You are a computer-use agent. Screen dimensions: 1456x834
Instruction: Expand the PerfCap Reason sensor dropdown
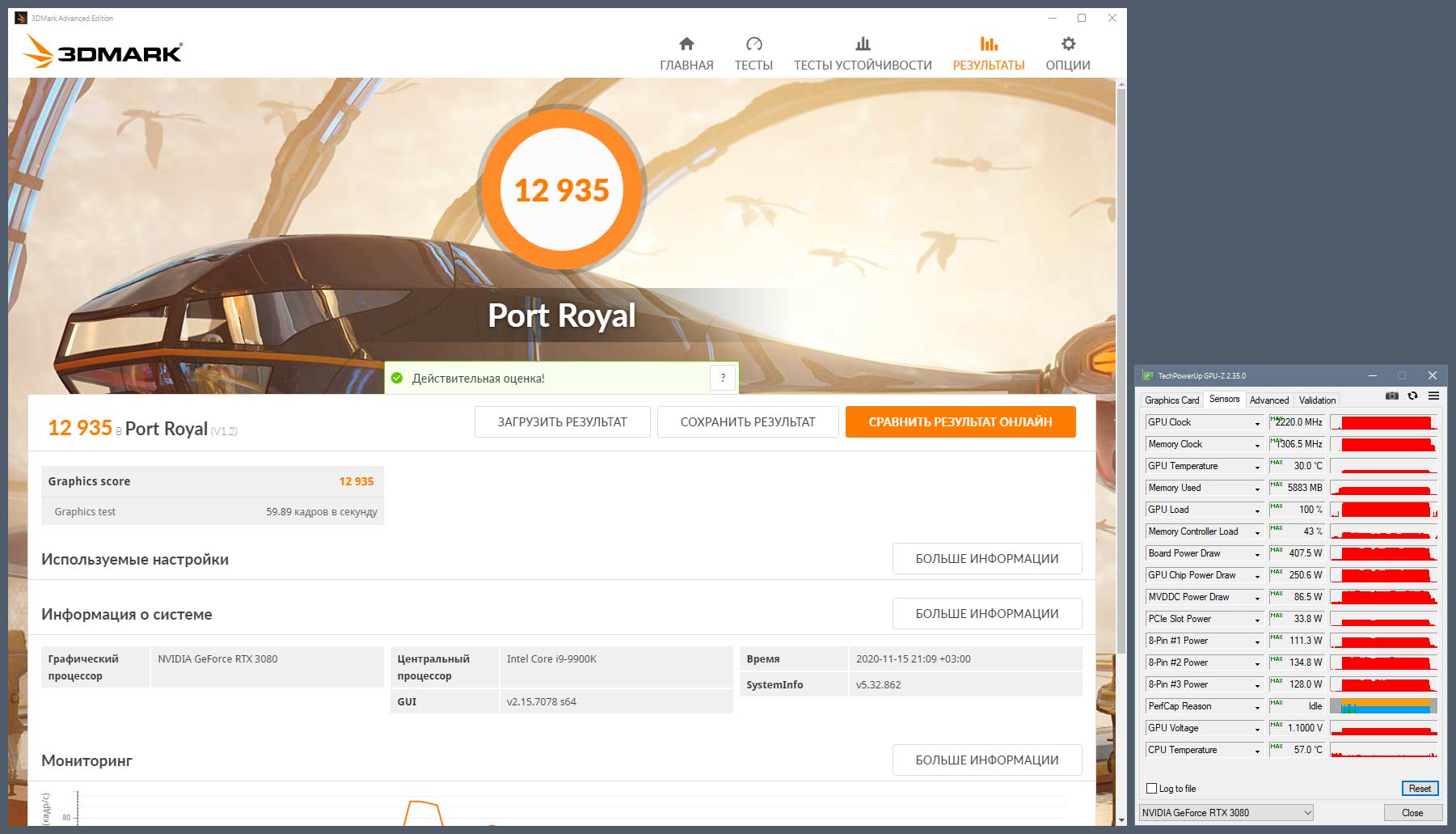1257,707
